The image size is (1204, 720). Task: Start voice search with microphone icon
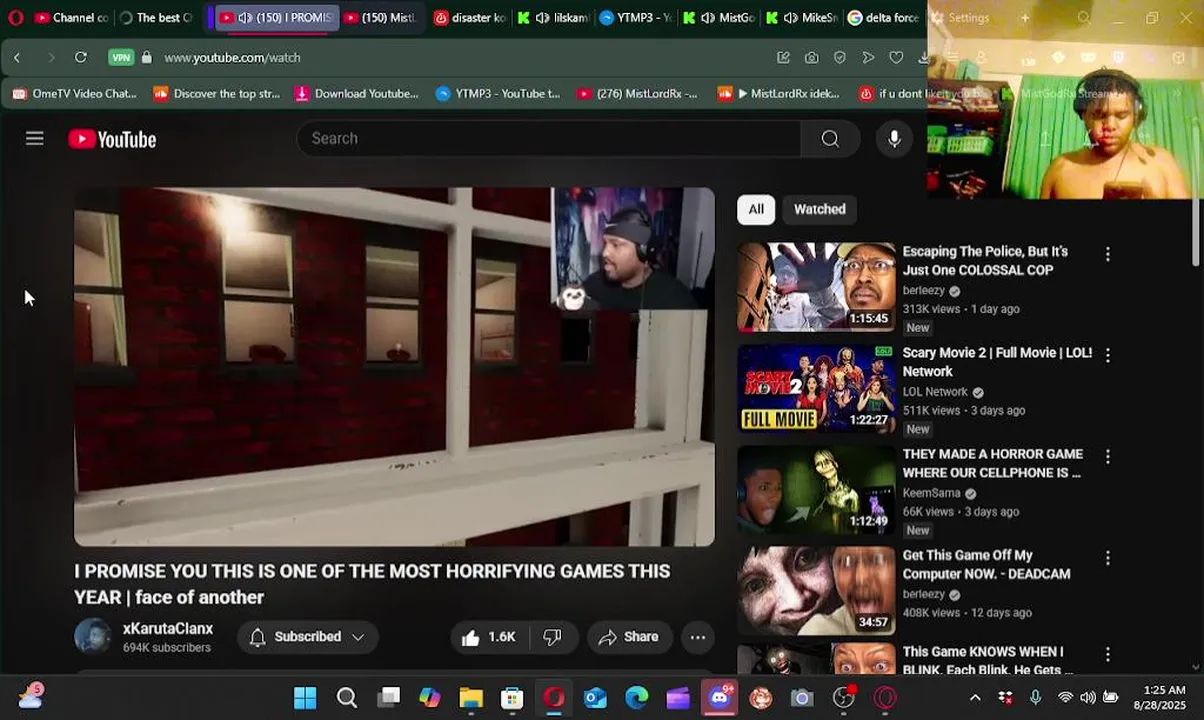pyautogui.click(x=894, y=139)
